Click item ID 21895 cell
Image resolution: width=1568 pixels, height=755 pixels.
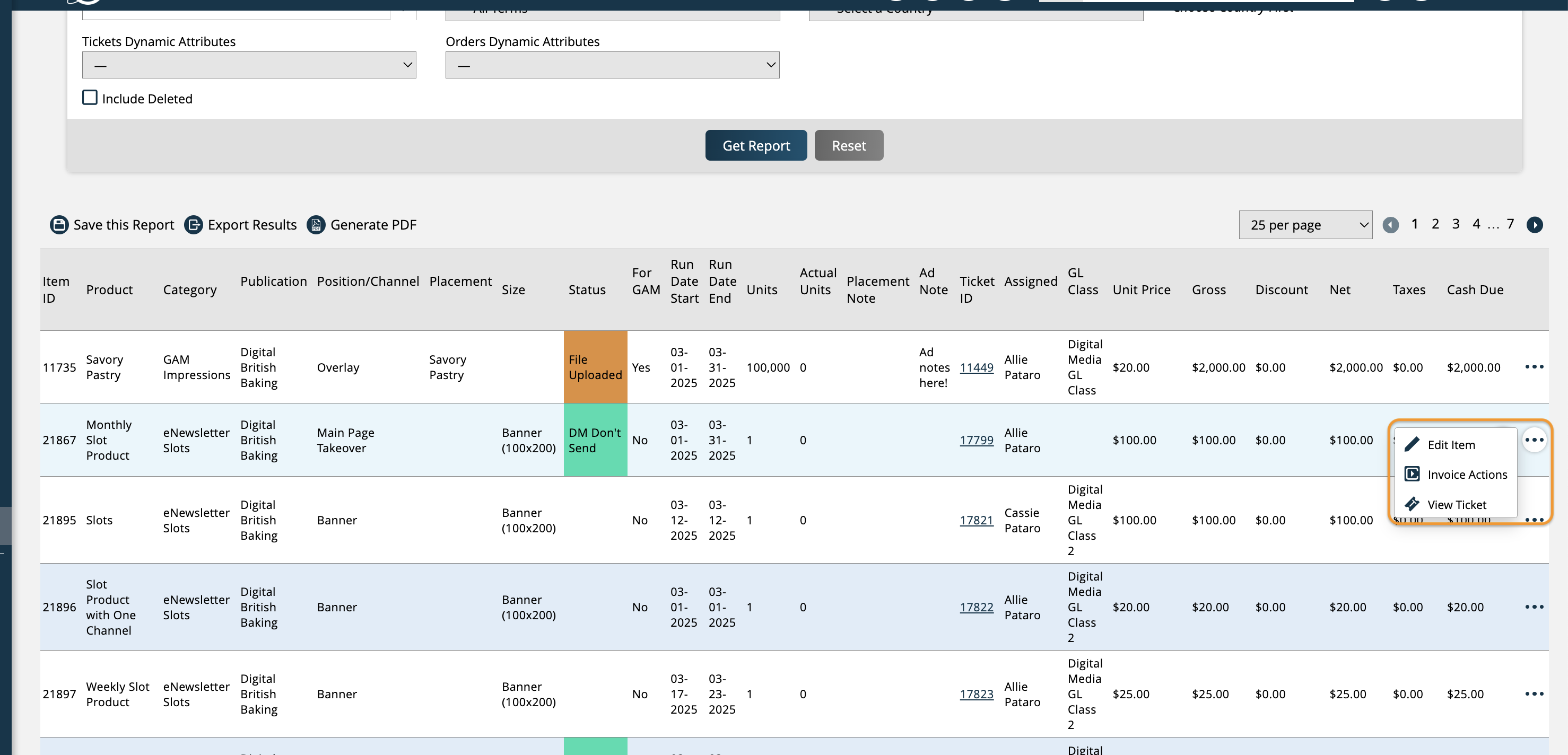59,520
